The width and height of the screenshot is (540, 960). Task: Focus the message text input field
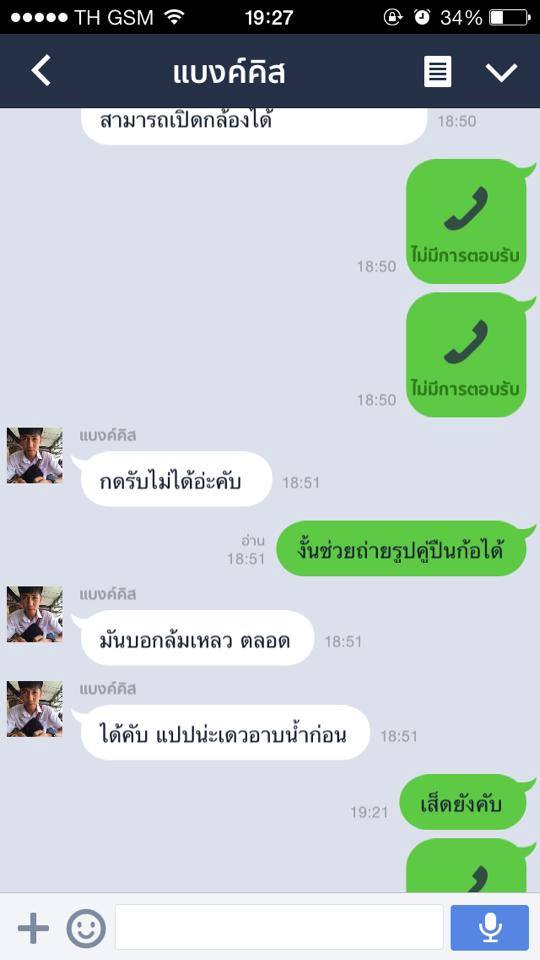coord(279,927)
